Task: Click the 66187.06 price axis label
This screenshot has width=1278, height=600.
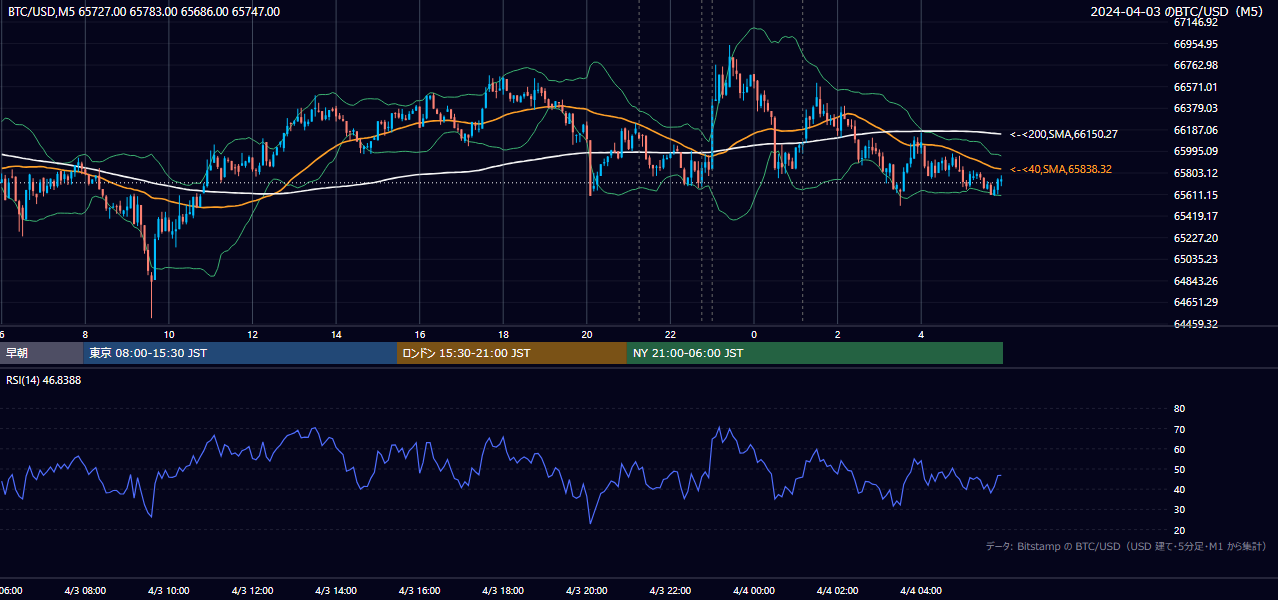Action: click(1195, 130)
